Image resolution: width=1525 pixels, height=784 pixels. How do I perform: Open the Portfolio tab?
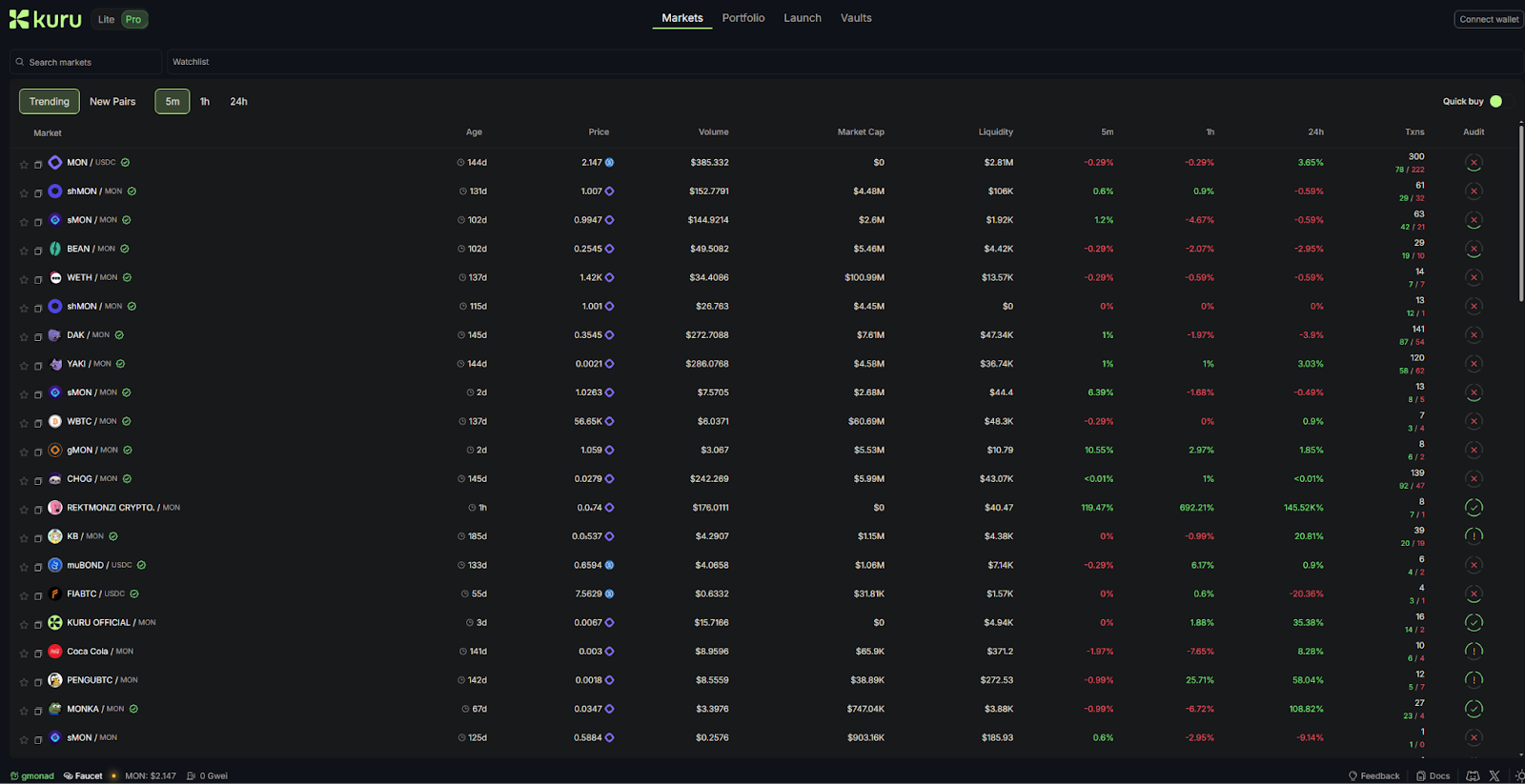[743, 18]
